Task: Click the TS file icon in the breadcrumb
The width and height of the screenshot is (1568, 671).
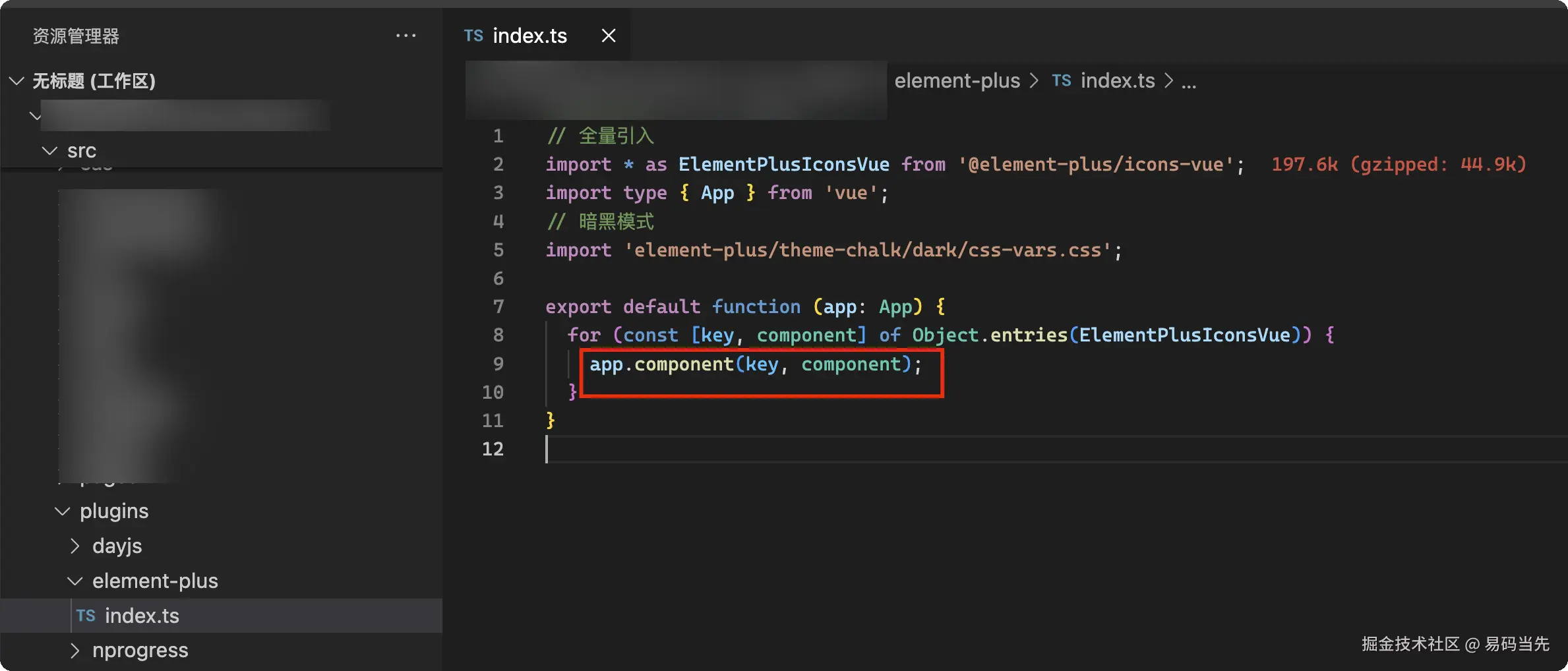Action: pos(1061,80)
